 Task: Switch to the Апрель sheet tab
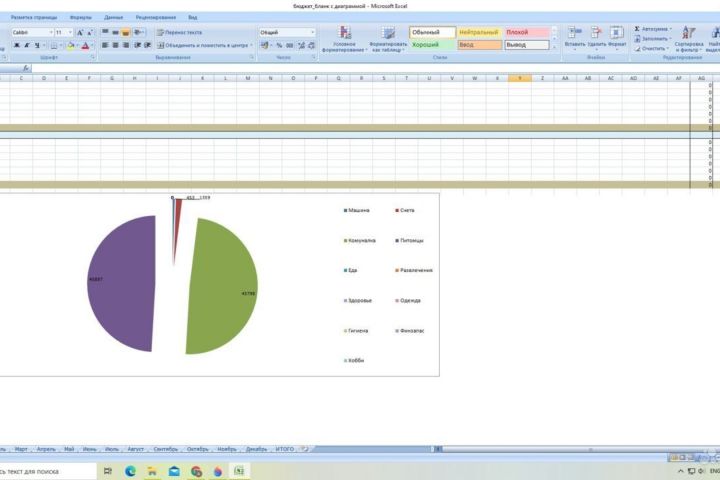(46, 449)
